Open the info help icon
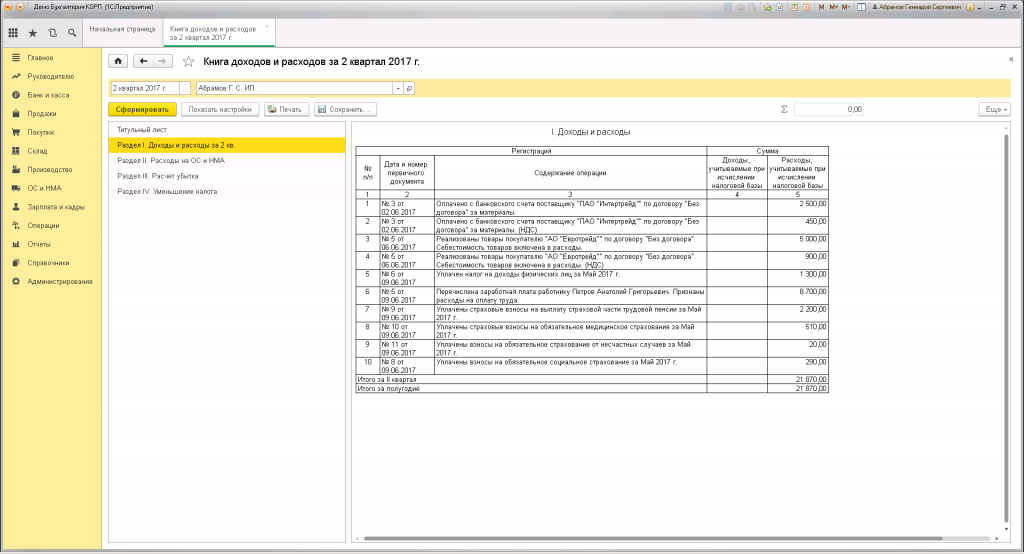The width and height of the screenshot is (1024, 554). (x=970, y=7)
